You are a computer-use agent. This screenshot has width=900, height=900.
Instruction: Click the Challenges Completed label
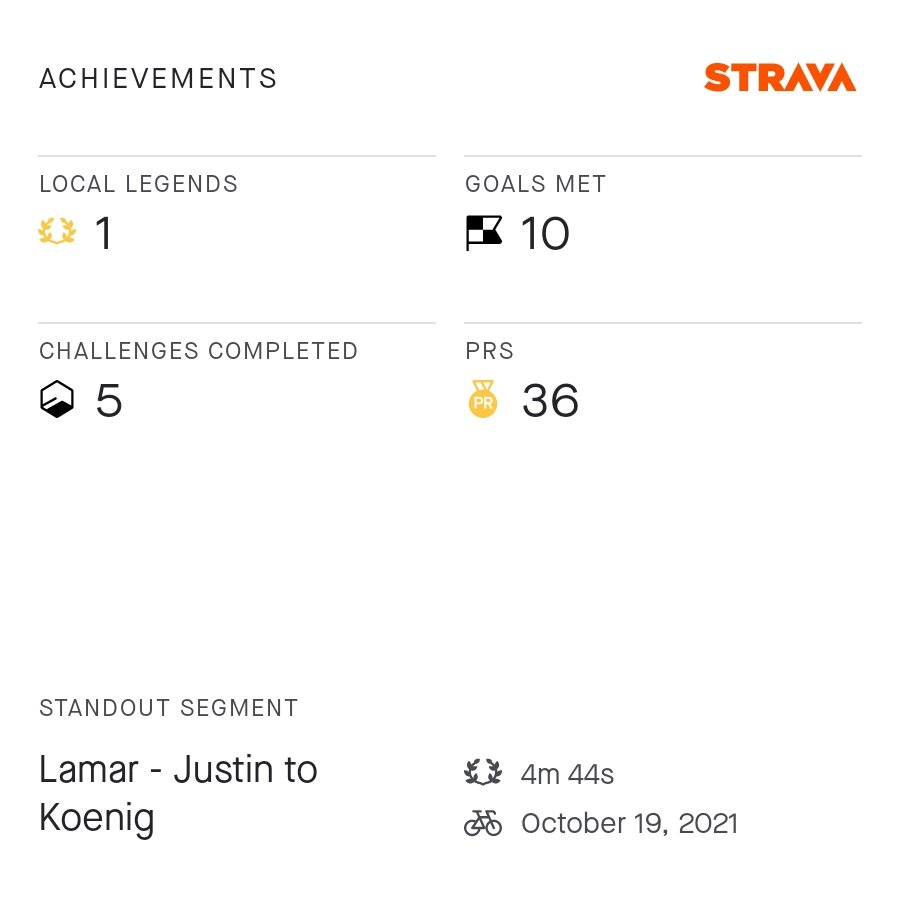coord(198,352)
